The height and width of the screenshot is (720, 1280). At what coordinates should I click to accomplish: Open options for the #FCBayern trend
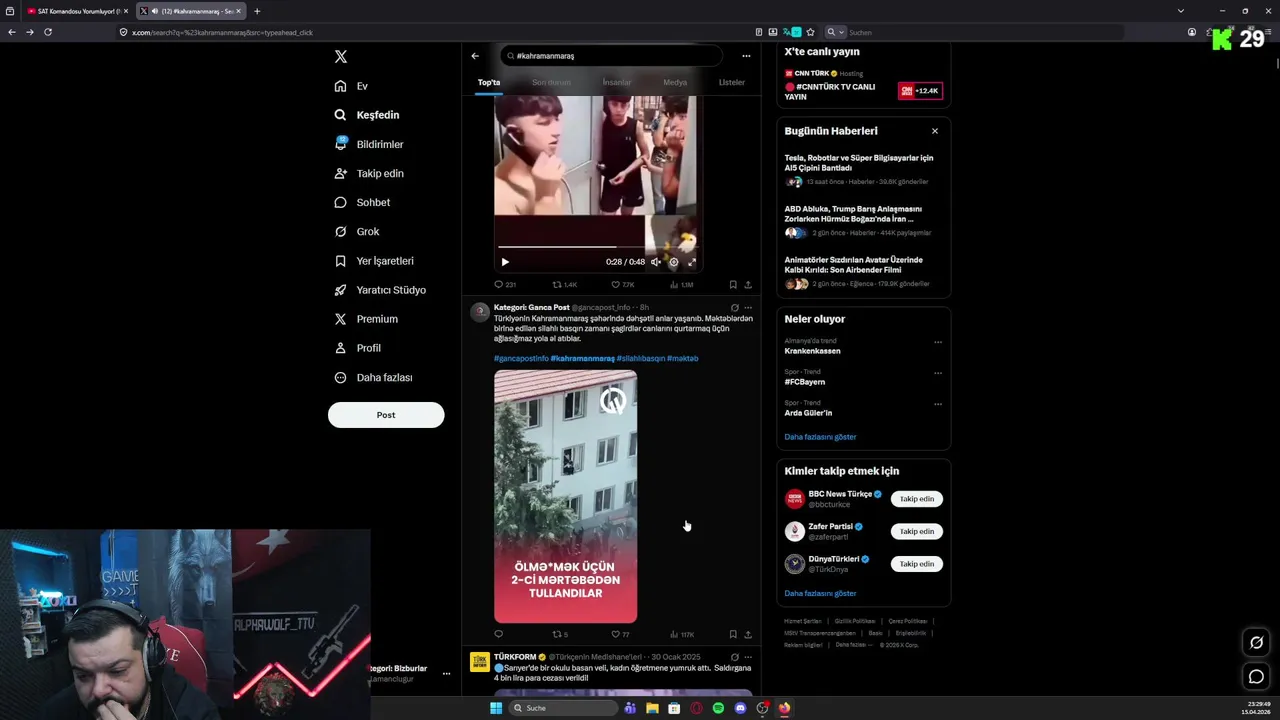[938, 373]
